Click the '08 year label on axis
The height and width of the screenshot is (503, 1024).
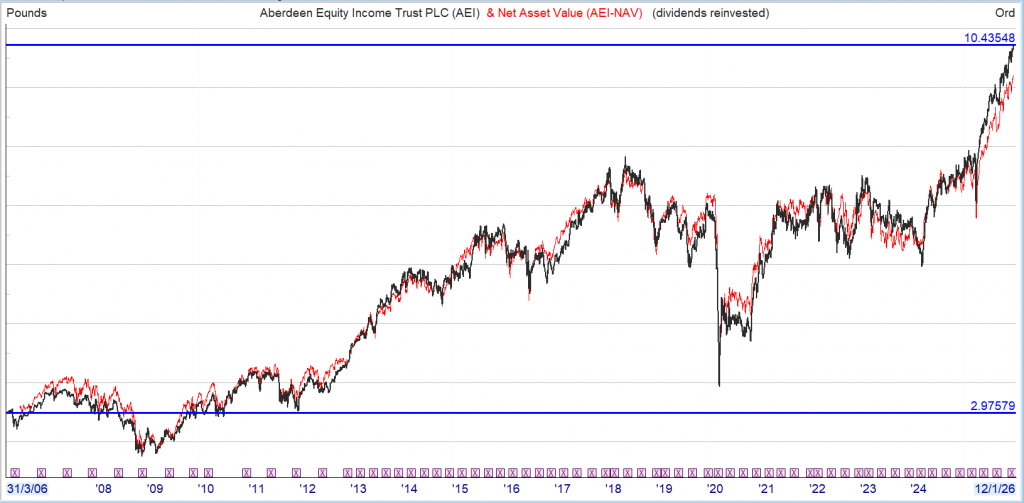[102, 489]
